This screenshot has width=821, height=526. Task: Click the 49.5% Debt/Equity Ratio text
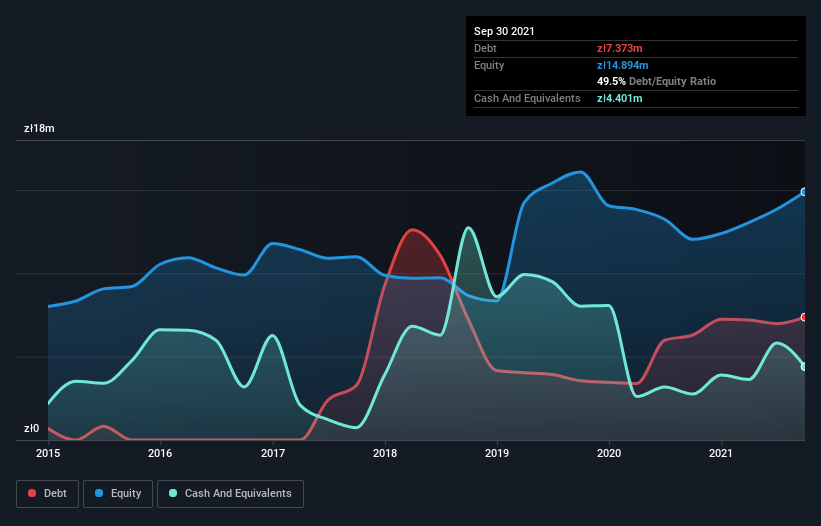tap(657, 81)
